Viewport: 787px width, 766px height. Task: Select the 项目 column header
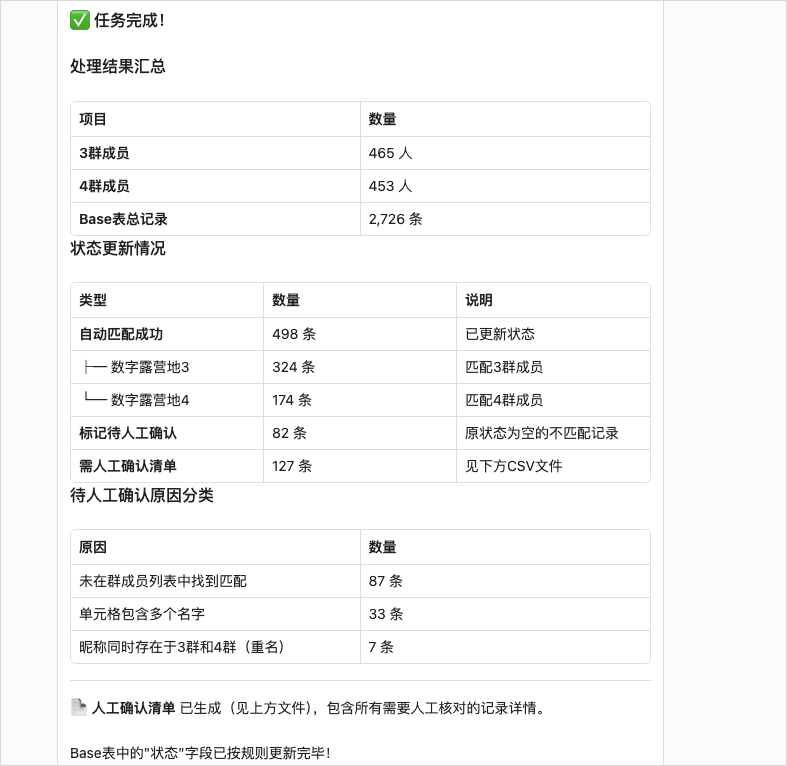point(93,119)
